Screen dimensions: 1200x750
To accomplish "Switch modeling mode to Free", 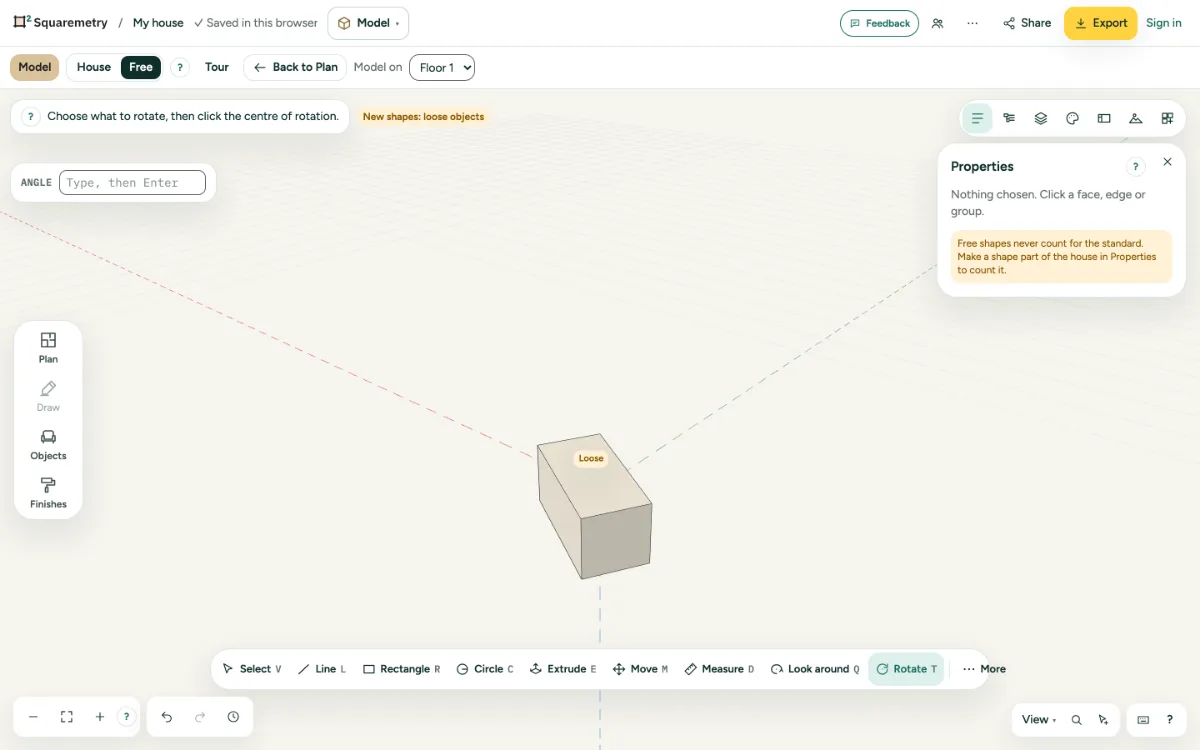I will 141,67.
